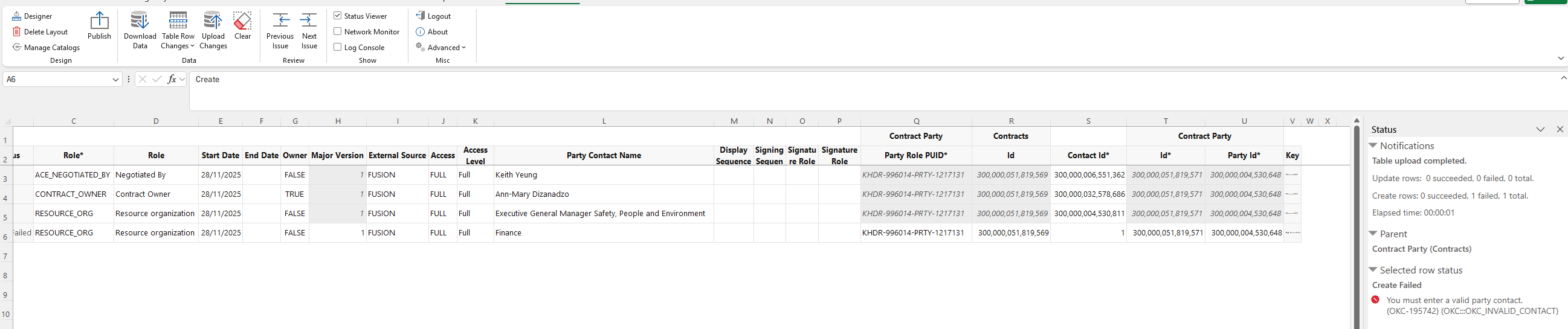Select the Keith Yeung cell
The height and width of the screenshot is (329, 1568).
(604, 174)
